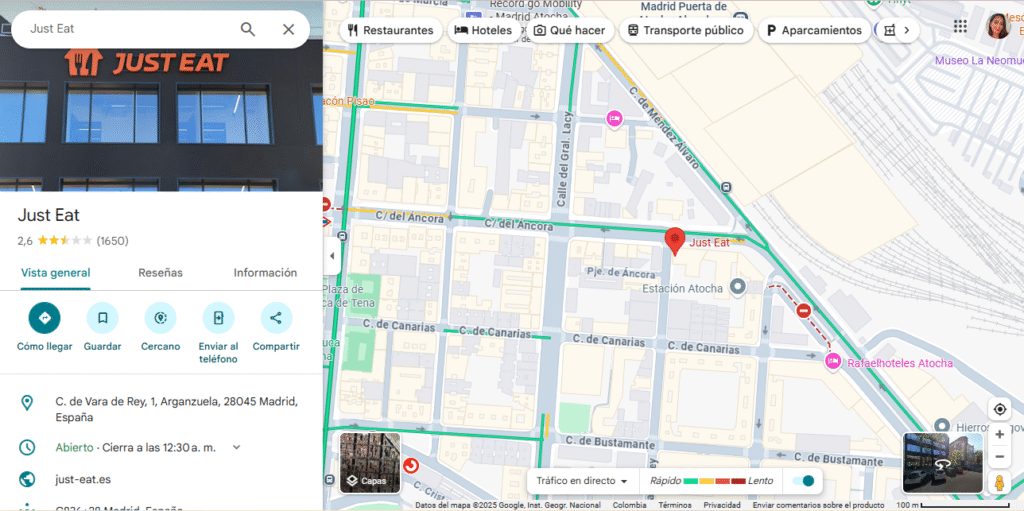The height and width of the screenshot is (511, 1024).
Task: Click the road closure icon near Atocha
Action: [804, 310]
